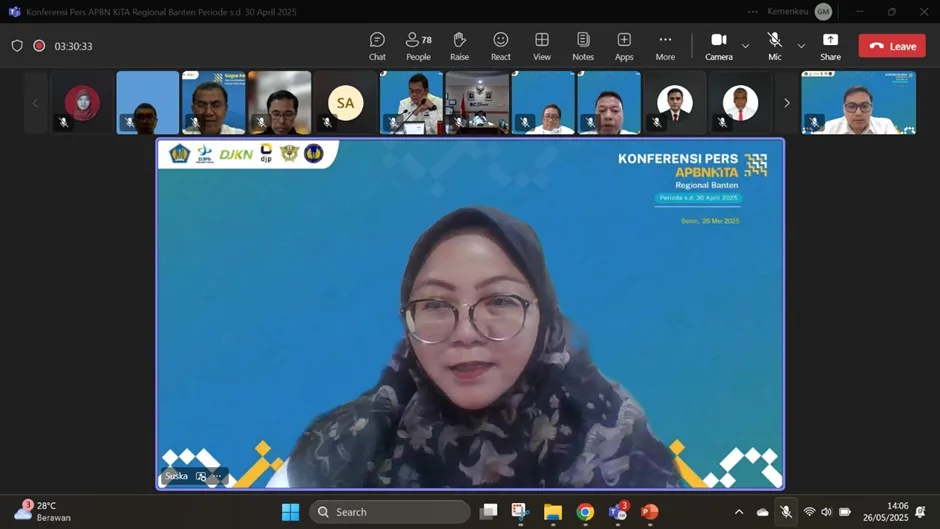Image resolution: width=940 pixels, height=529 pixels.
Task: Leave the meeting
Action: [892, 46]
